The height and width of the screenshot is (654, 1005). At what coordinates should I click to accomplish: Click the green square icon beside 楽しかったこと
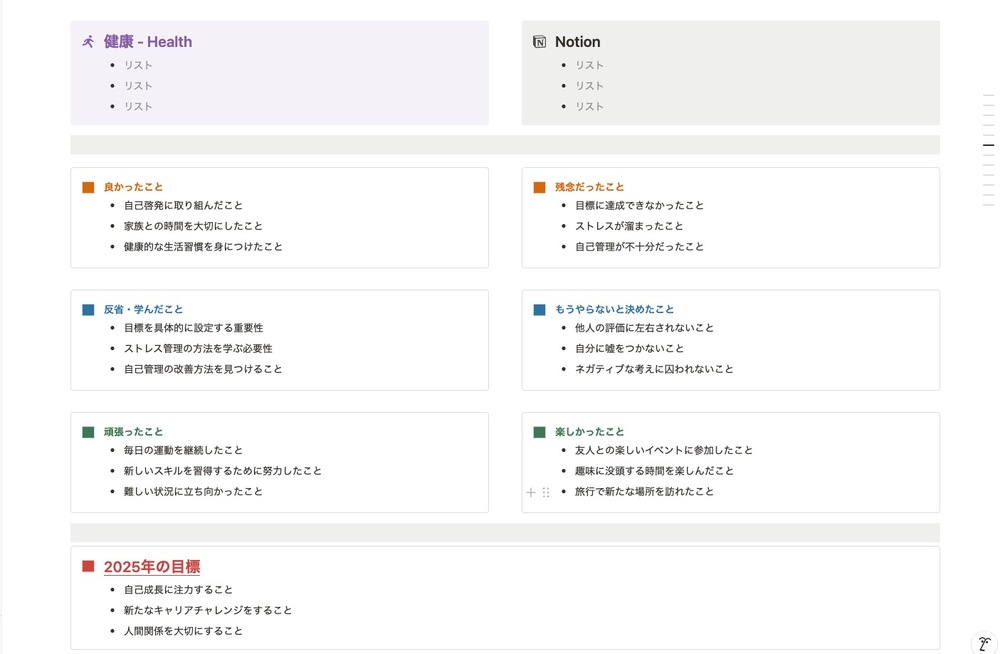[x=540, y=432]
